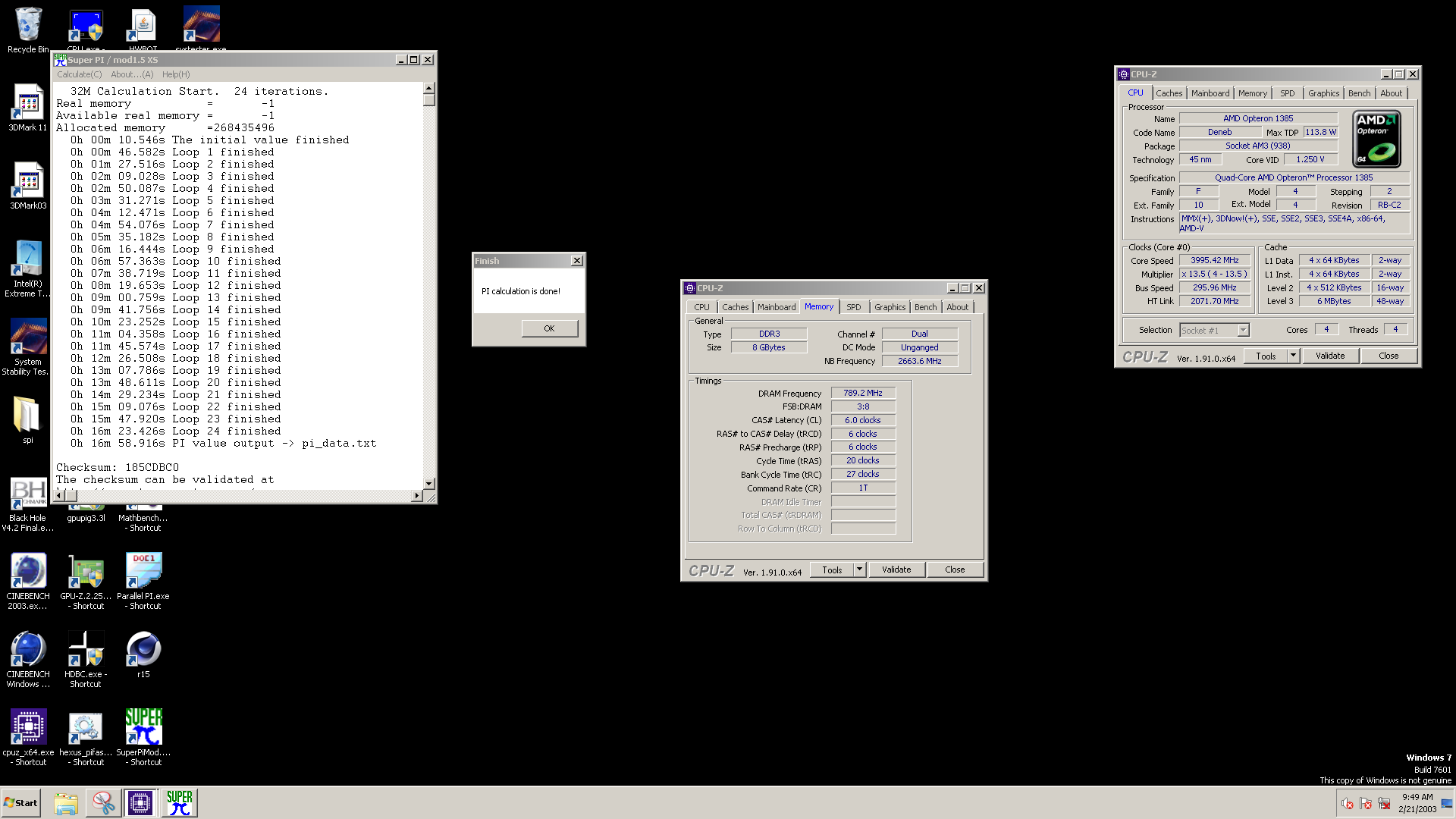Expand Tools dropdown arrow in right CPU-Z window
This screenshot has height=819, width=1456.
point(1293,356)
